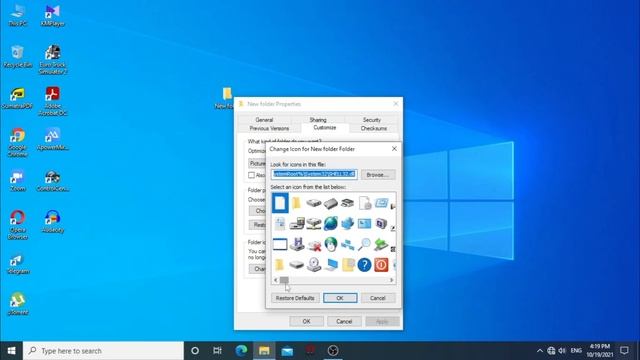The width and height of the screenshot is (640, 360).
Task: Select the Recycle Bin desktop icon
Action: pos(17,56)
